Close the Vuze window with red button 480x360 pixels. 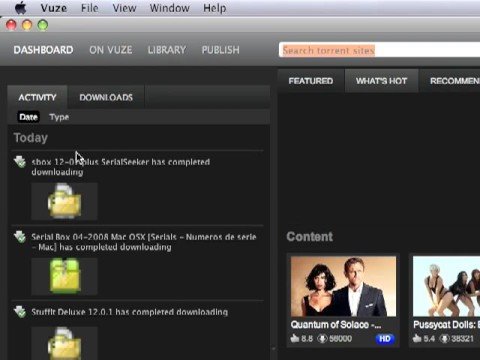pyautogui.click(x=11, y=25)
